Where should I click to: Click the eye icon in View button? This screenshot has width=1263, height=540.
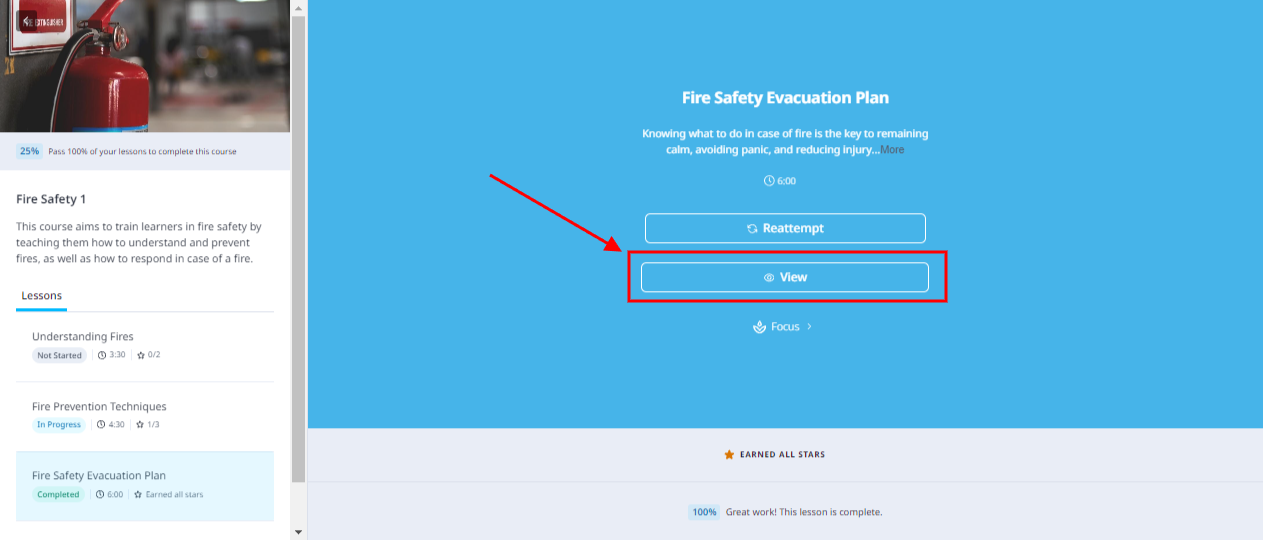coord(769,277)
